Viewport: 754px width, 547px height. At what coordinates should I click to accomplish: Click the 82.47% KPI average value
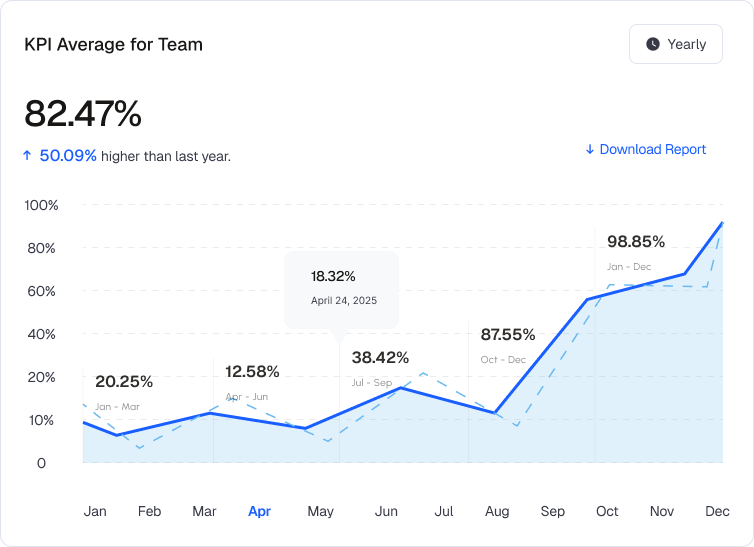click(x=83, y=114)
